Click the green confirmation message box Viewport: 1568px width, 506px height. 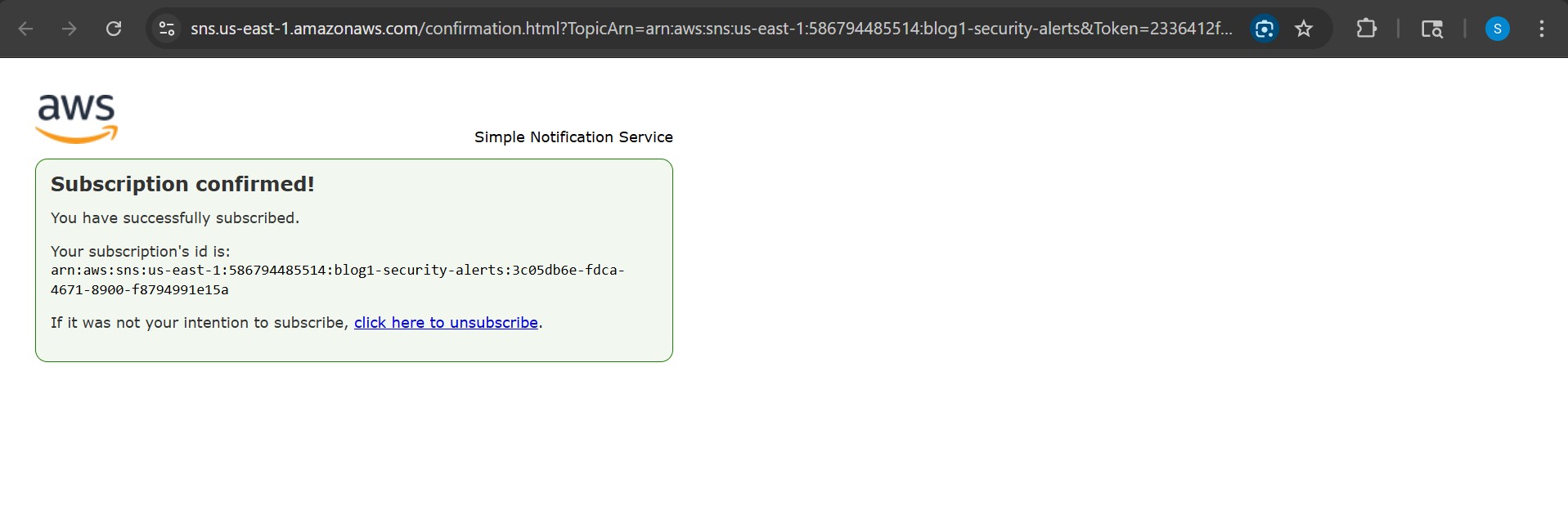point(353,260)
